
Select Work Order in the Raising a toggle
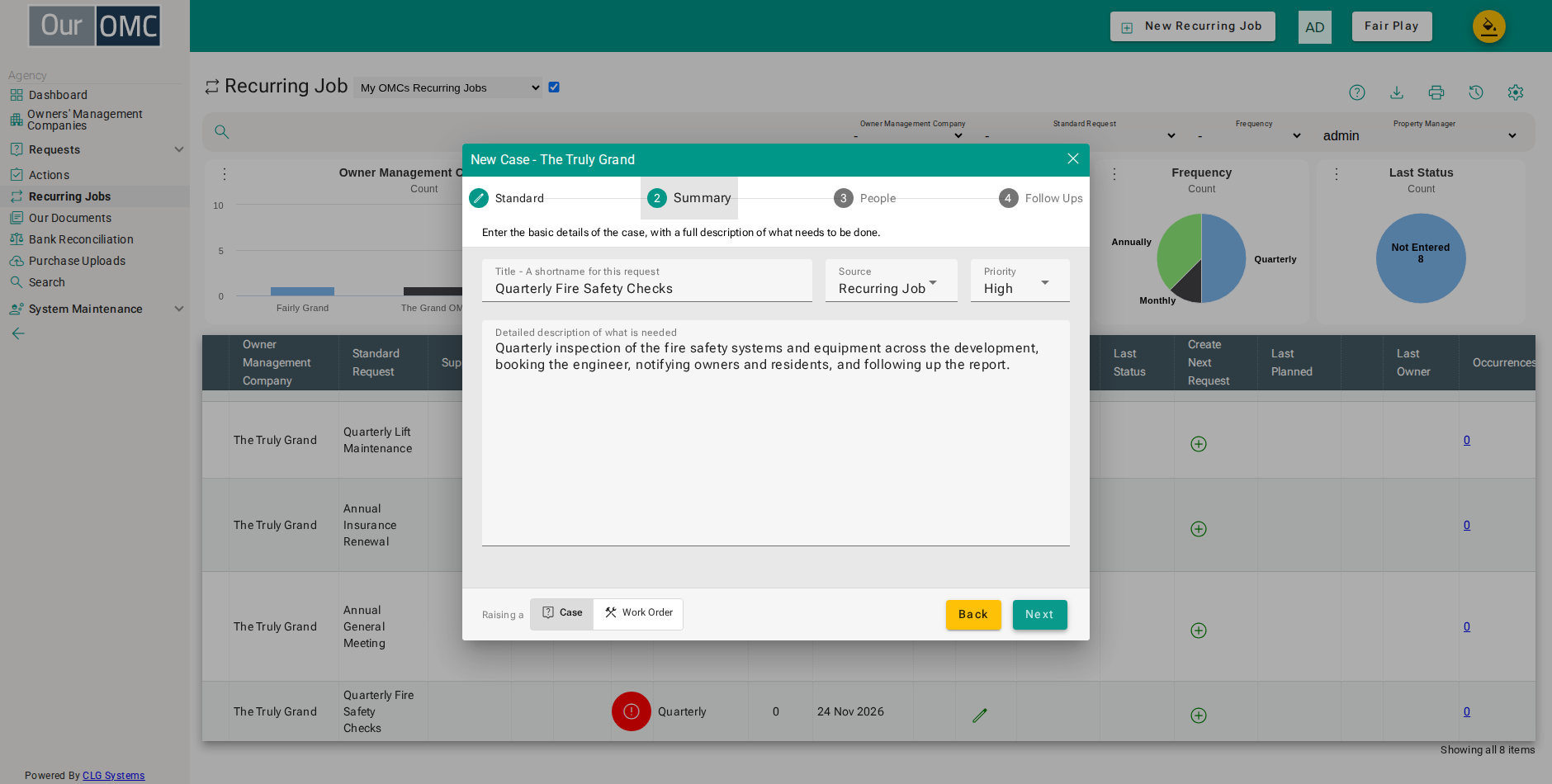coord(638,613)
